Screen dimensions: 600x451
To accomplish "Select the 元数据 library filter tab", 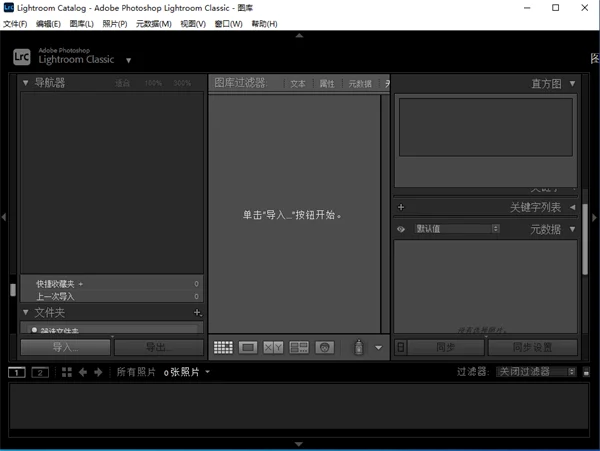I will (x=360, y=84).
